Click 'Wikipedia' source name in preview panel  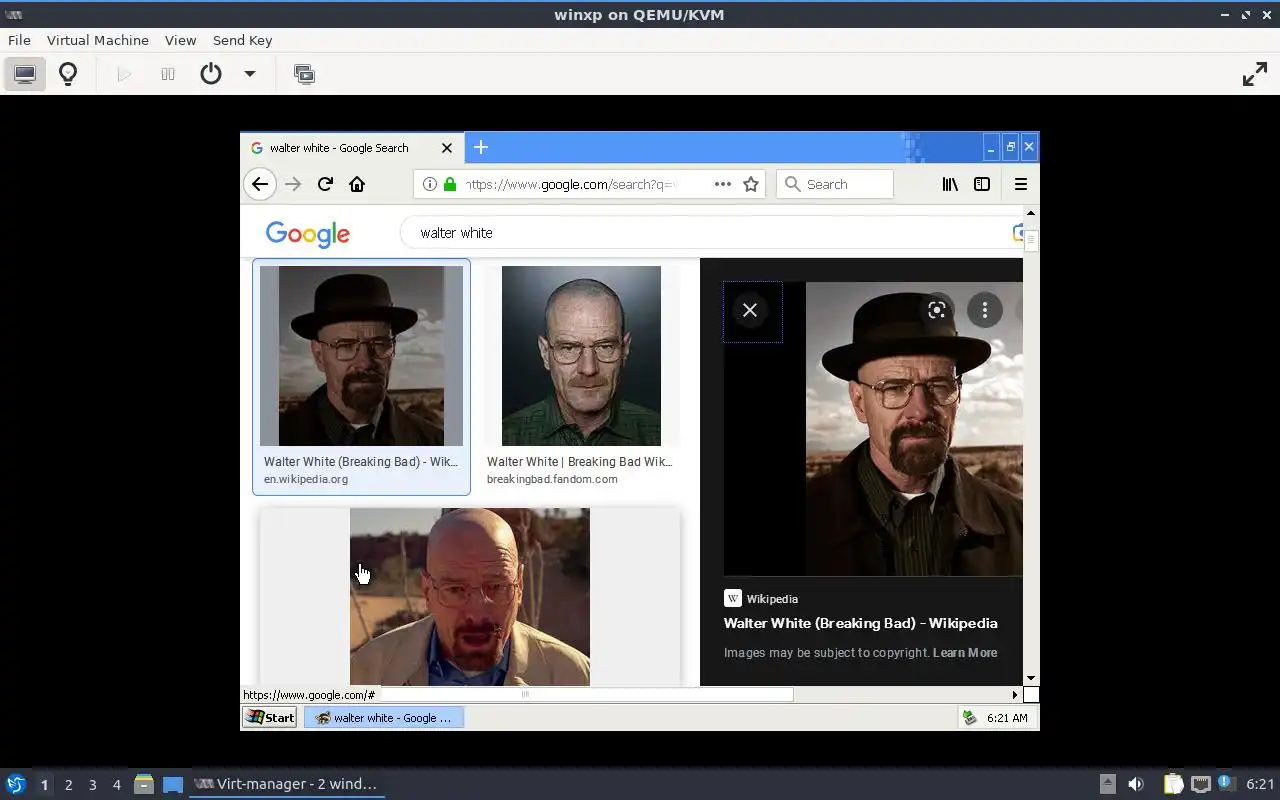pyautogui.click(x=772, y=599)
